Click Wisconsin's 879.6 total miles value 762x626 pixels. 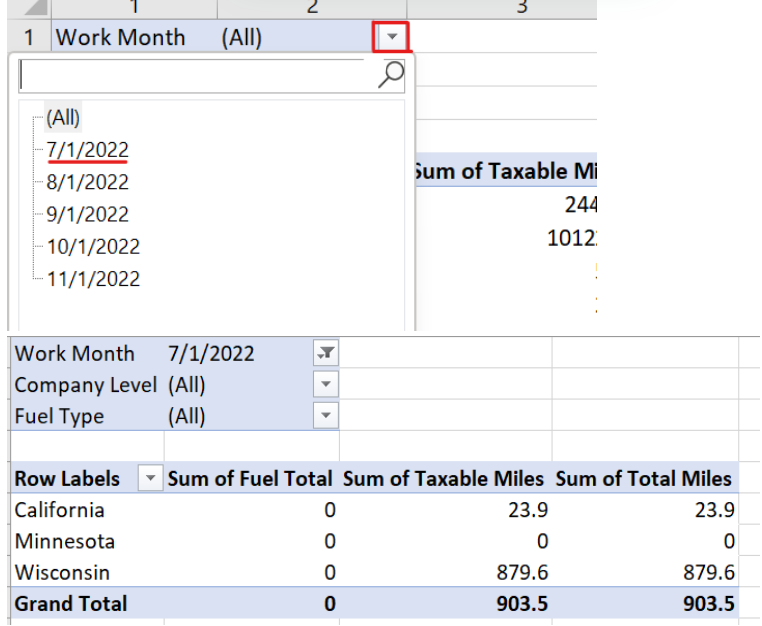coord(709,573)
